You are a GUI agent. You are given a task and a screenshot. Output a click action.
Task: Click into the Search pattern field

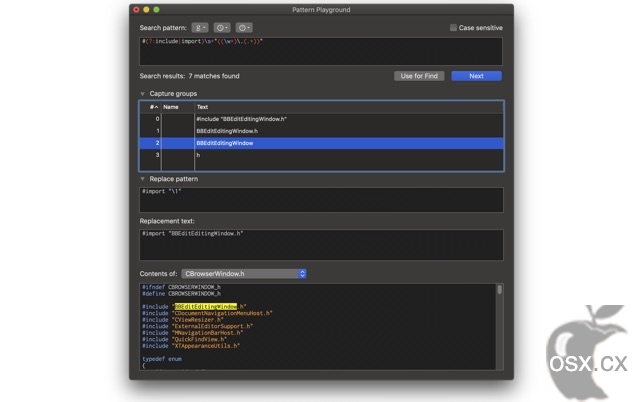pos(321,51)
